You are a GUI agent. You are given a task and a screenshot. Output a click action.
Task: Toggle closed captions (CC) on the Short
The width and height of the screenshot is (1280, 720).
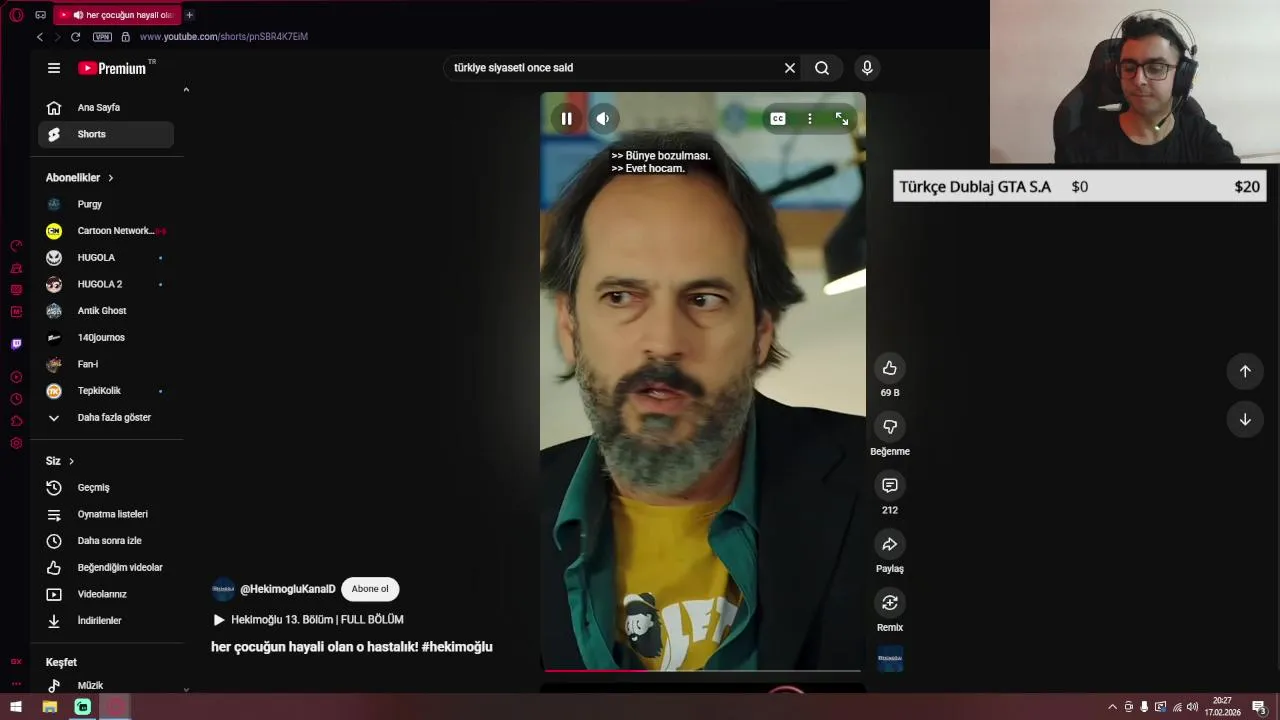tap(778, 119)
